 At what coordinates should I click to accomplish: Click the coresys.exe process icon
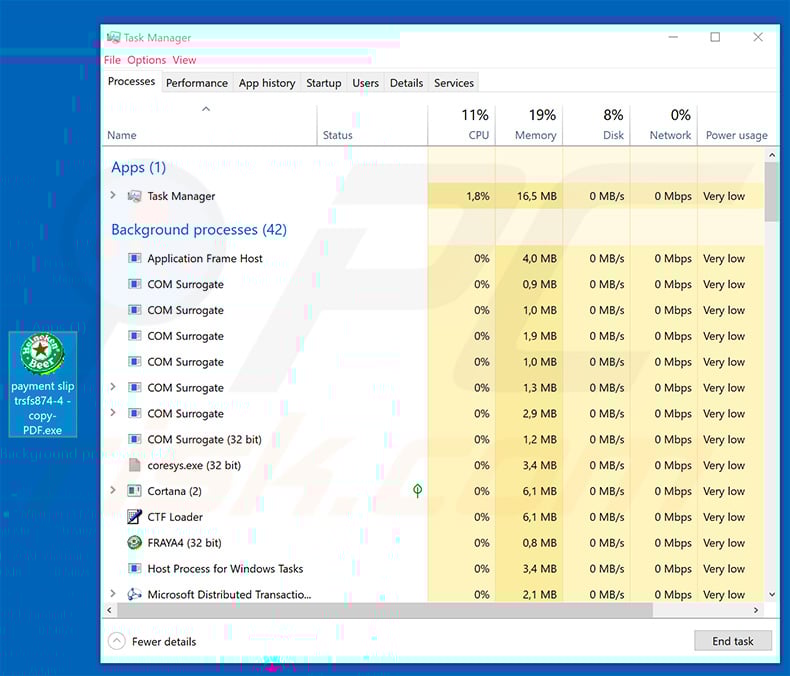(135, 465)
